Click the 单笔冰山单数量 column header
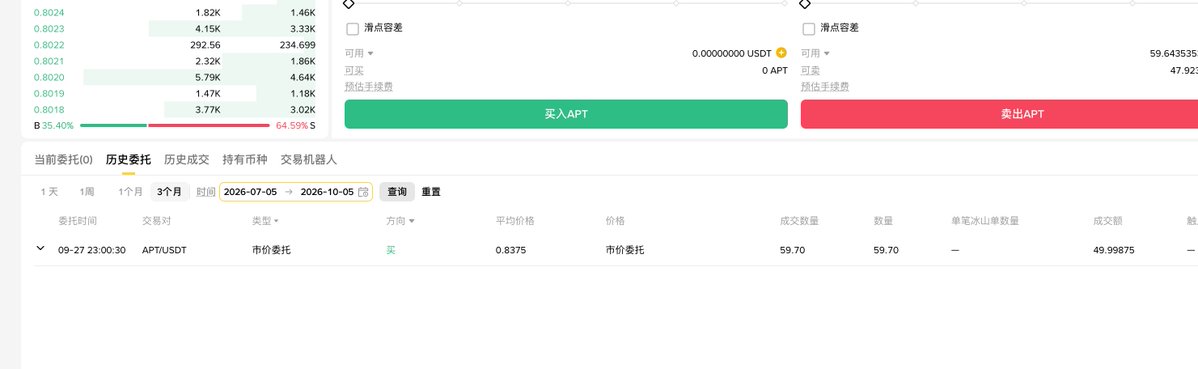This screenshot has width=1198, height=369. coord(985,221)
